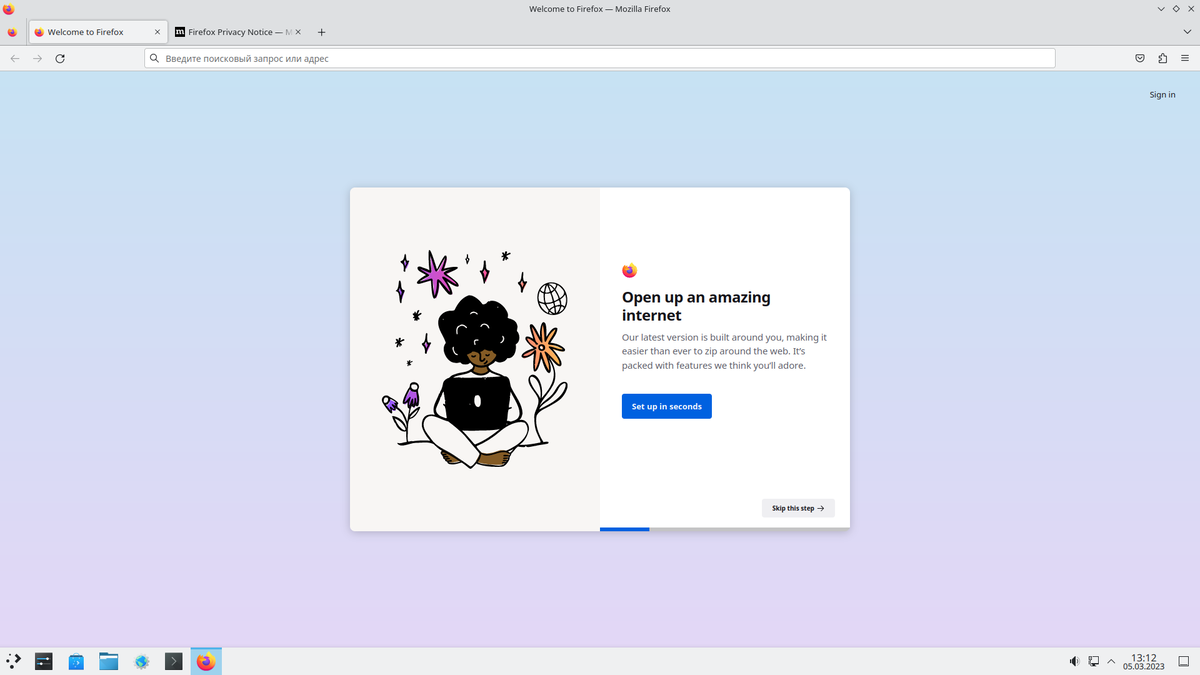
Task: Switch to the Welcome to Firefox tab
Action: coord(96,32)
